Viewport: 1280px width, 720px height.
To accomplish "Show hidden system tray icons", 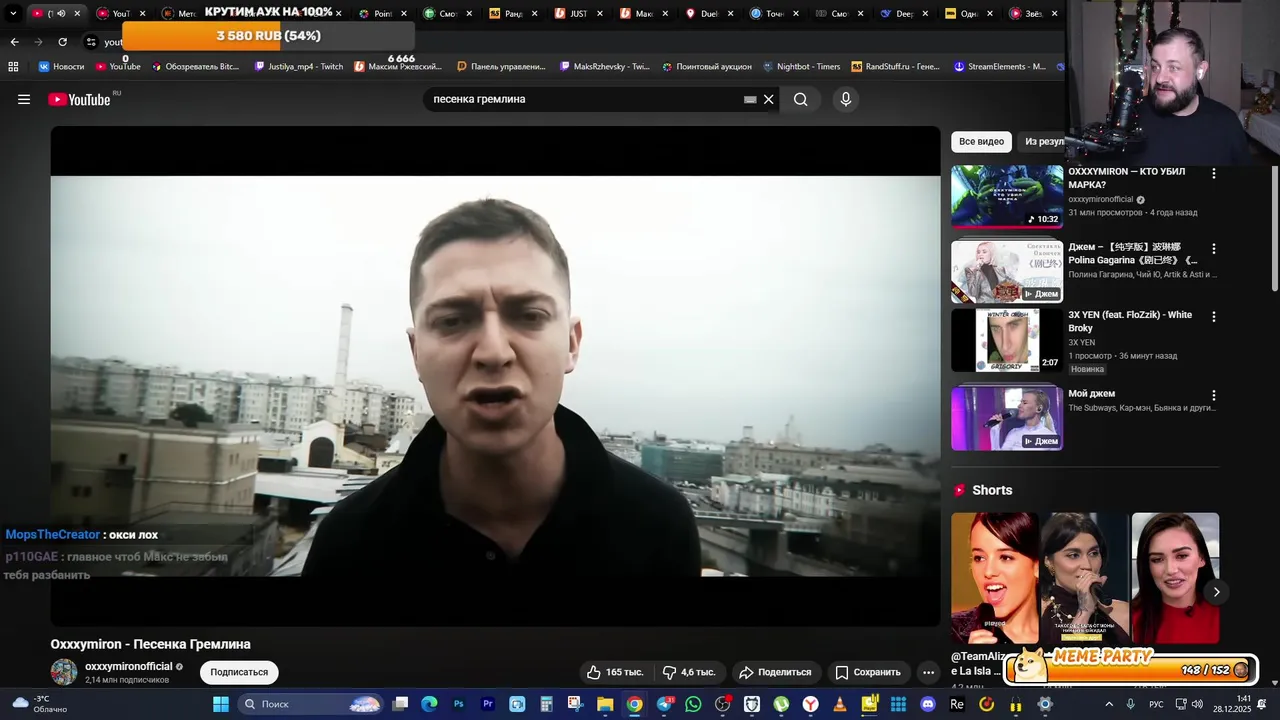I will click(1110, 704).
